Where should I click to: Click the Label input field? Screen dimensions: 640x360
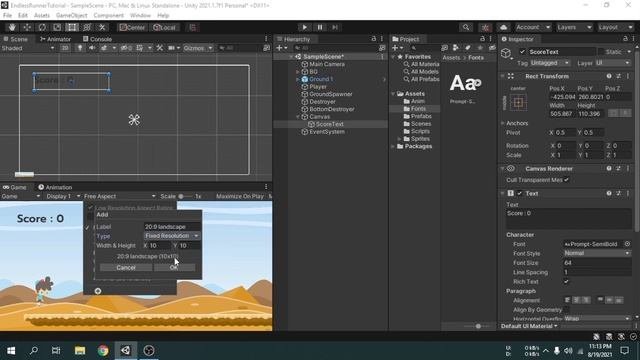tap(172, 227)
